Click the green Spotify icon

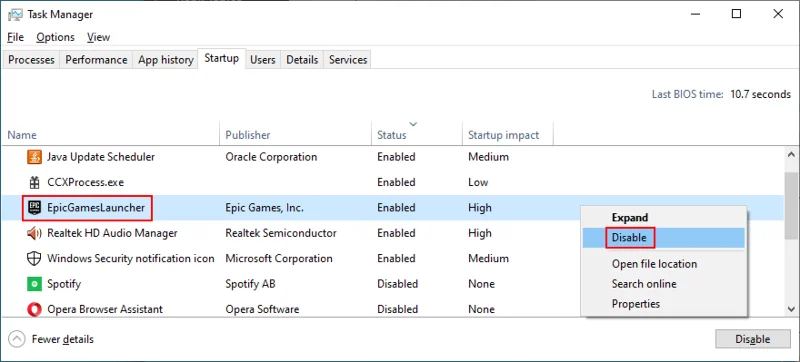(34, 283)
